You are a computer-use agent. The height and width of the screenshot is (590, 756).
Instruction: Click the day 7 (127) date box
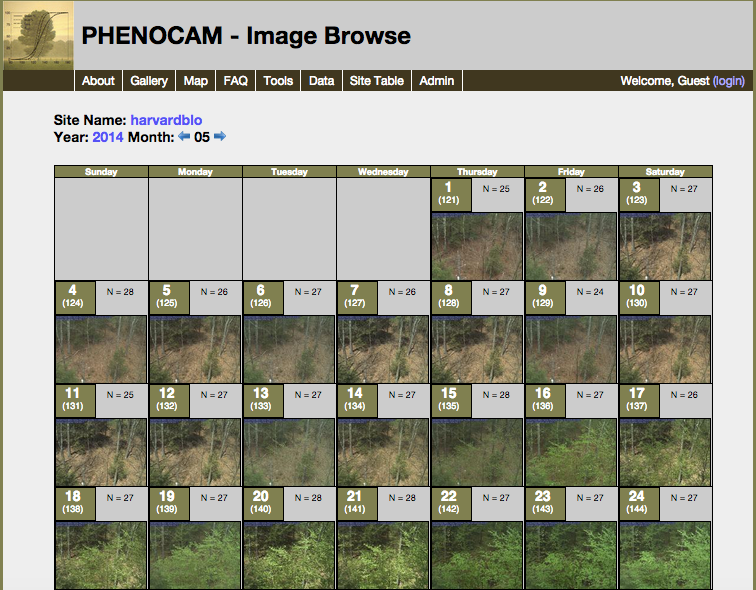(x=357, y=298)
